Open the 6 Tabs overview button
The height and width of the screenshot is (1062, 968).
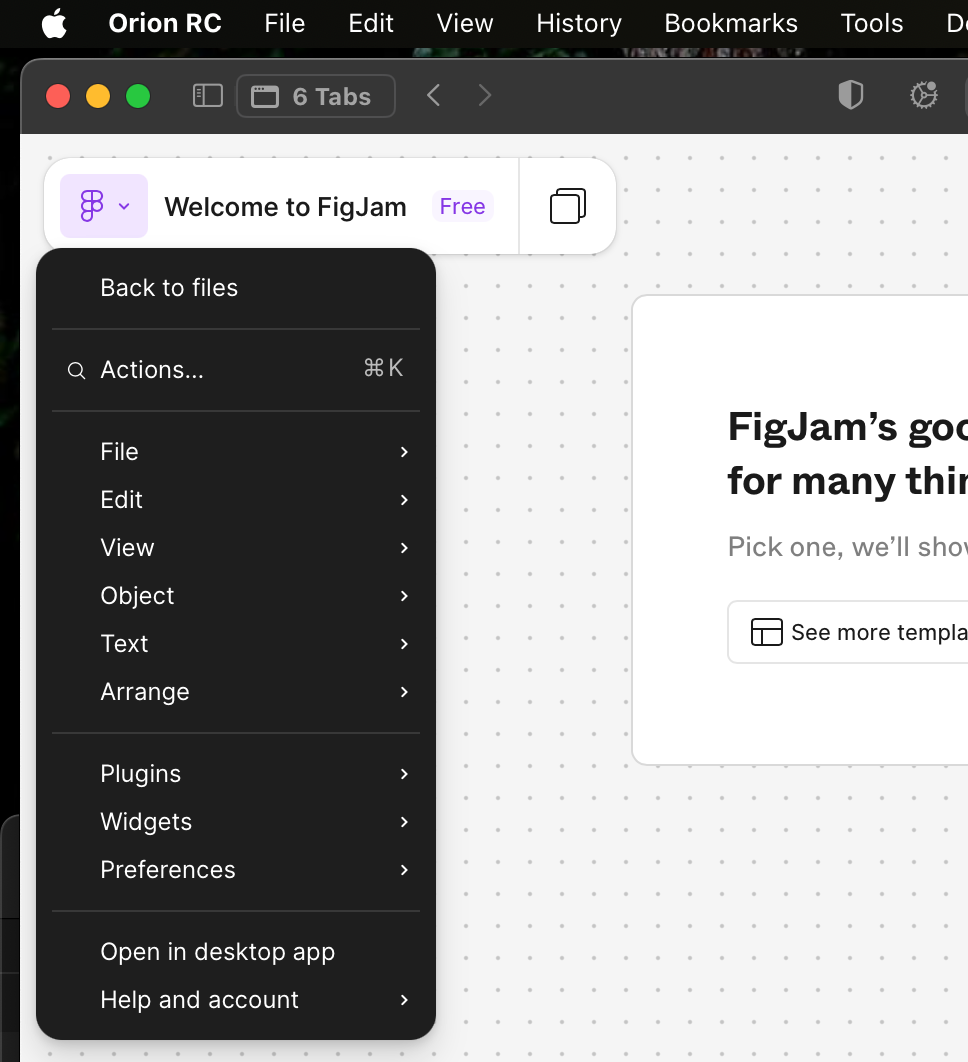(x=315, y=96)
